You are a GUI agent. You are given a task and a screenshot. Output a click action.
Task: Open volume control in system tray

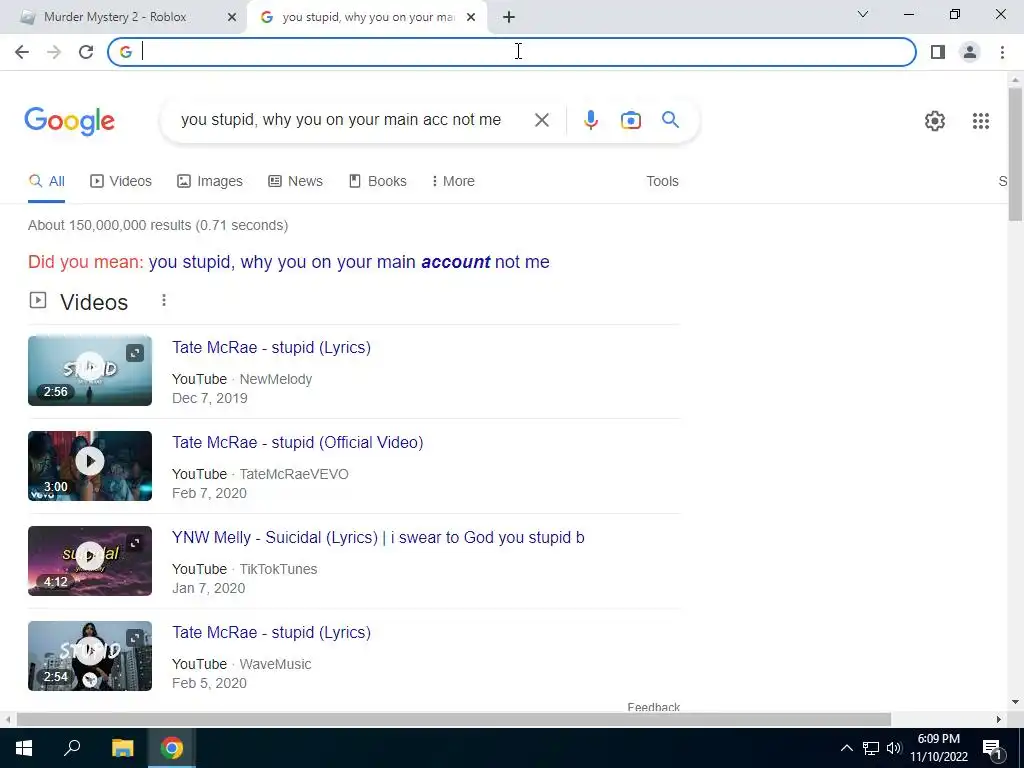tap(893, 748)
